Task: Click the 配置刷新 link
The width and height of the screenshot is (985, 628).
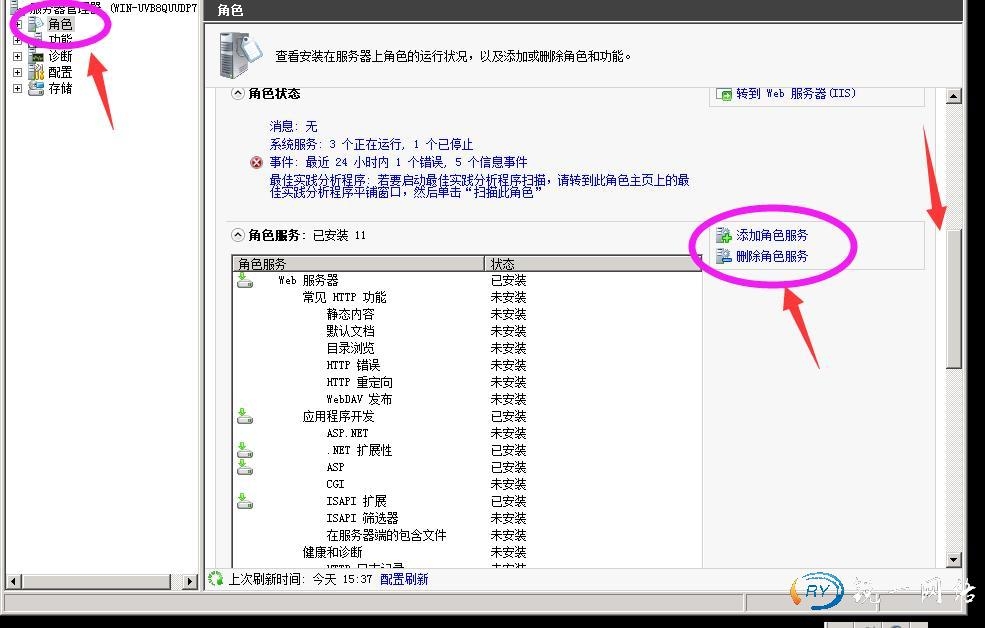Action: click(404, 579)
